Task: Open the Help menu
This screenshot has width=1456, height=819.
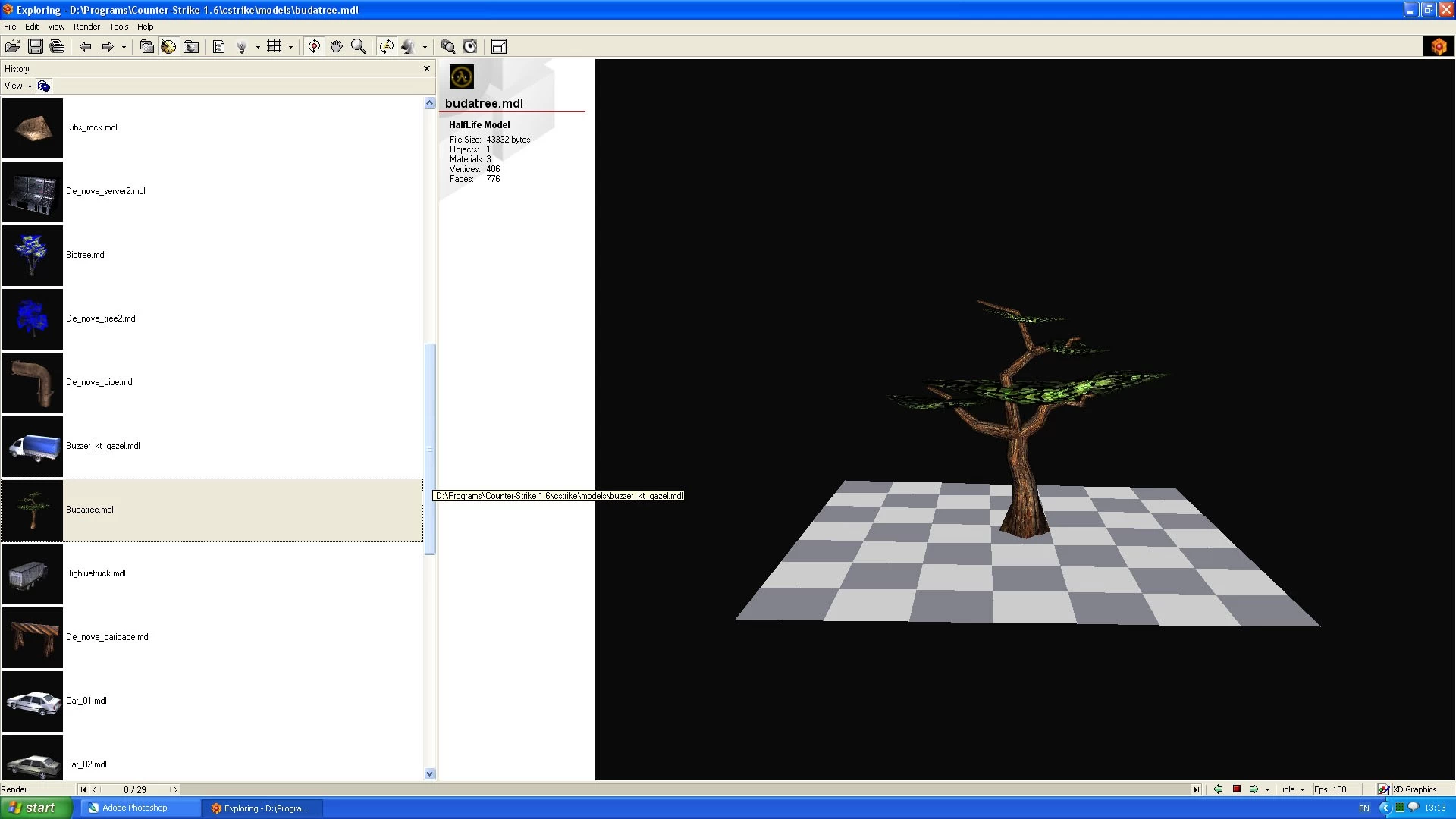Action: tap(145, 27)
